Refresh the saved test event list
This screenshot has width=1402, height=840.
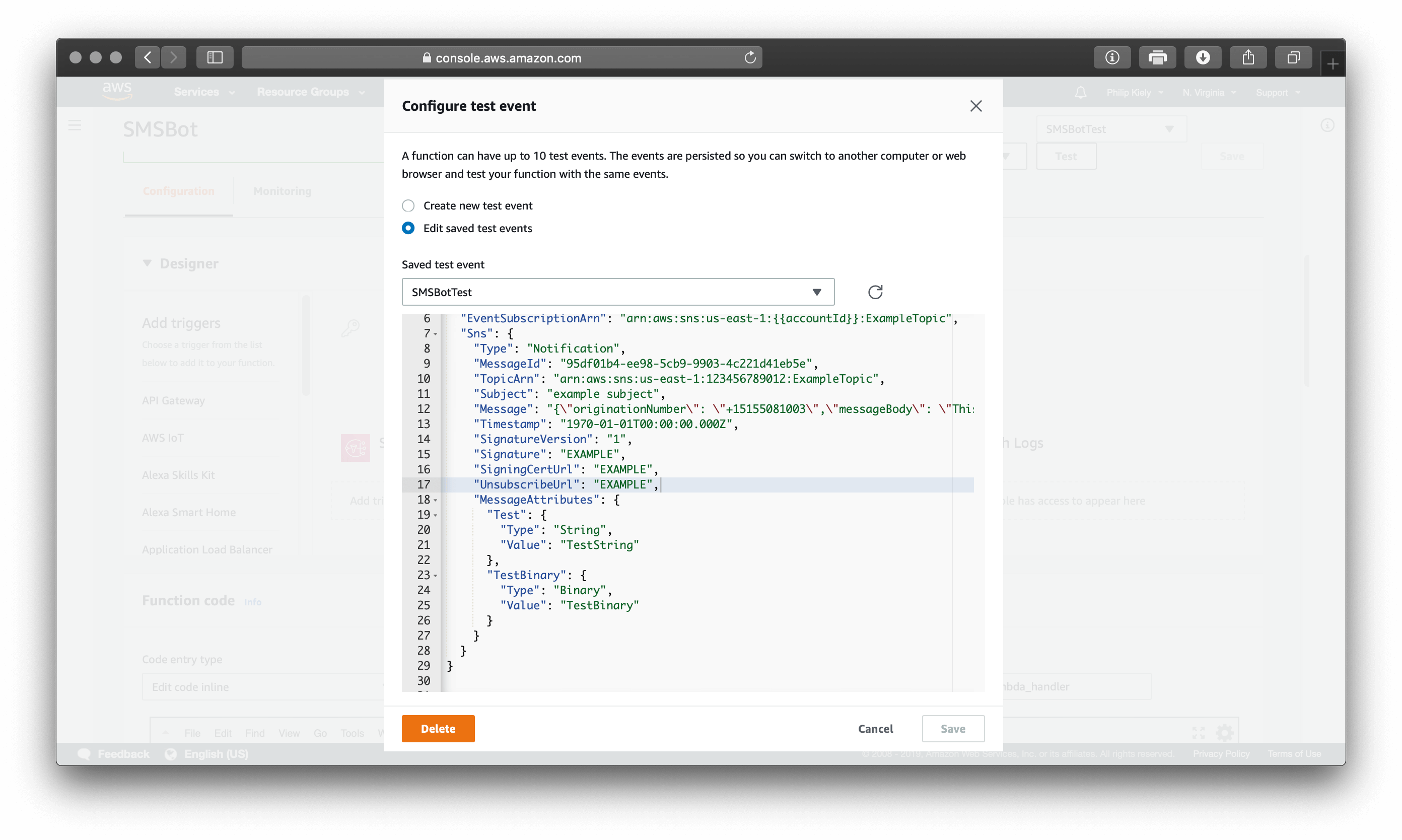875,292
